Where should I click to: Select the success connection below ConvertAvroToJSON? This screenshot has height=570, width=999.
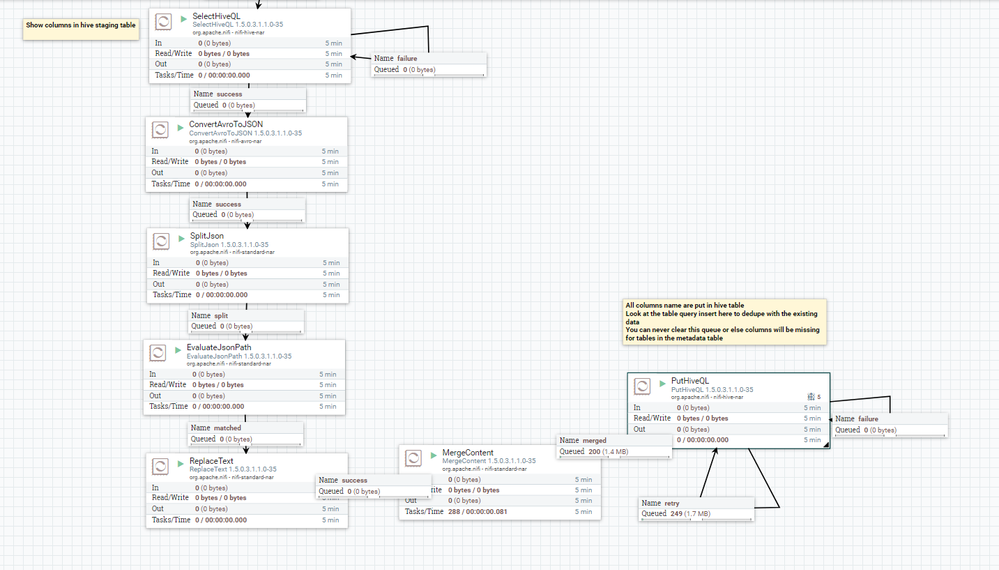247,210
